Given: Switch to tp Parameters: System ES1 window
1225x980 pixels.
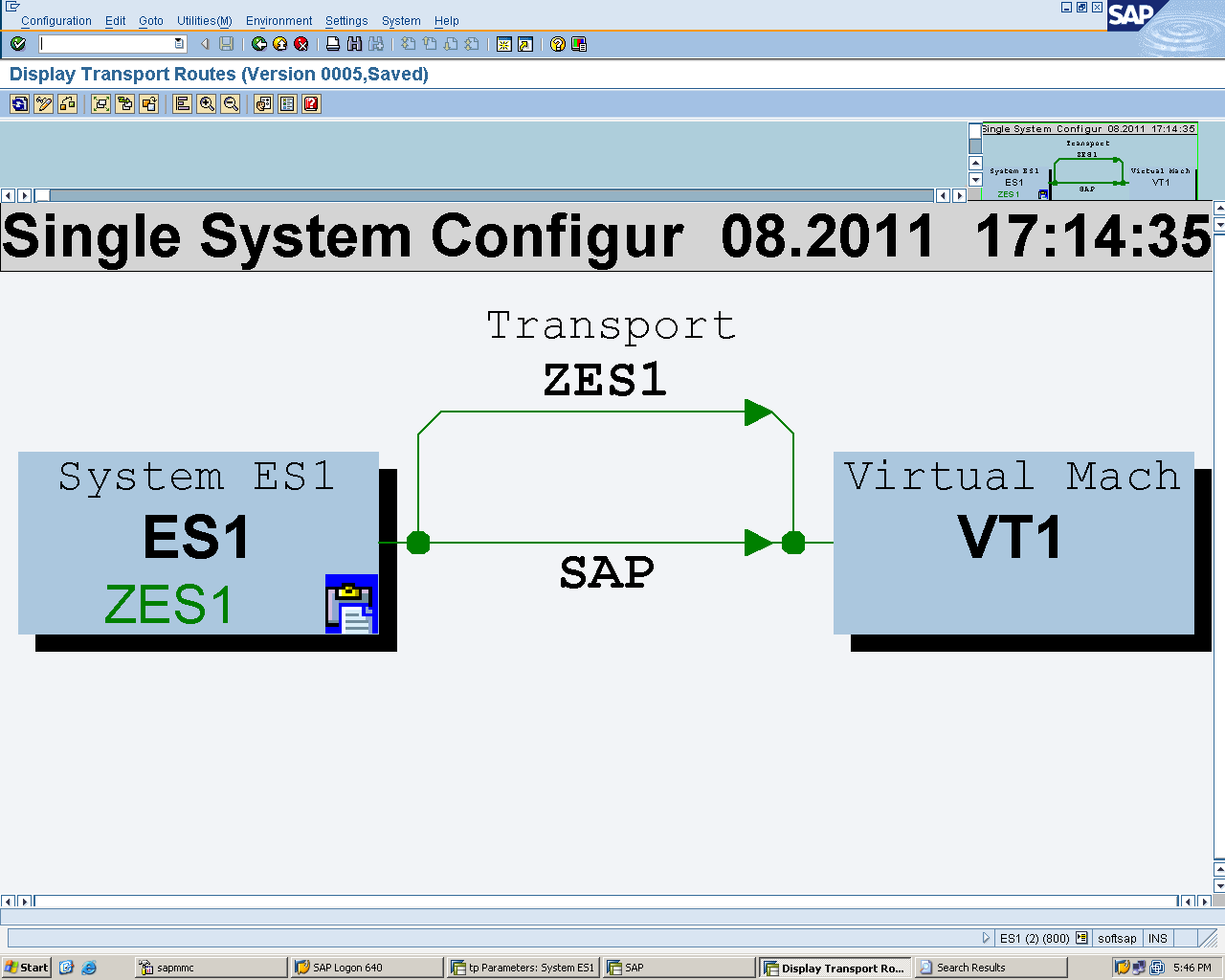Looking at the screenshot, I should point(523,968).
